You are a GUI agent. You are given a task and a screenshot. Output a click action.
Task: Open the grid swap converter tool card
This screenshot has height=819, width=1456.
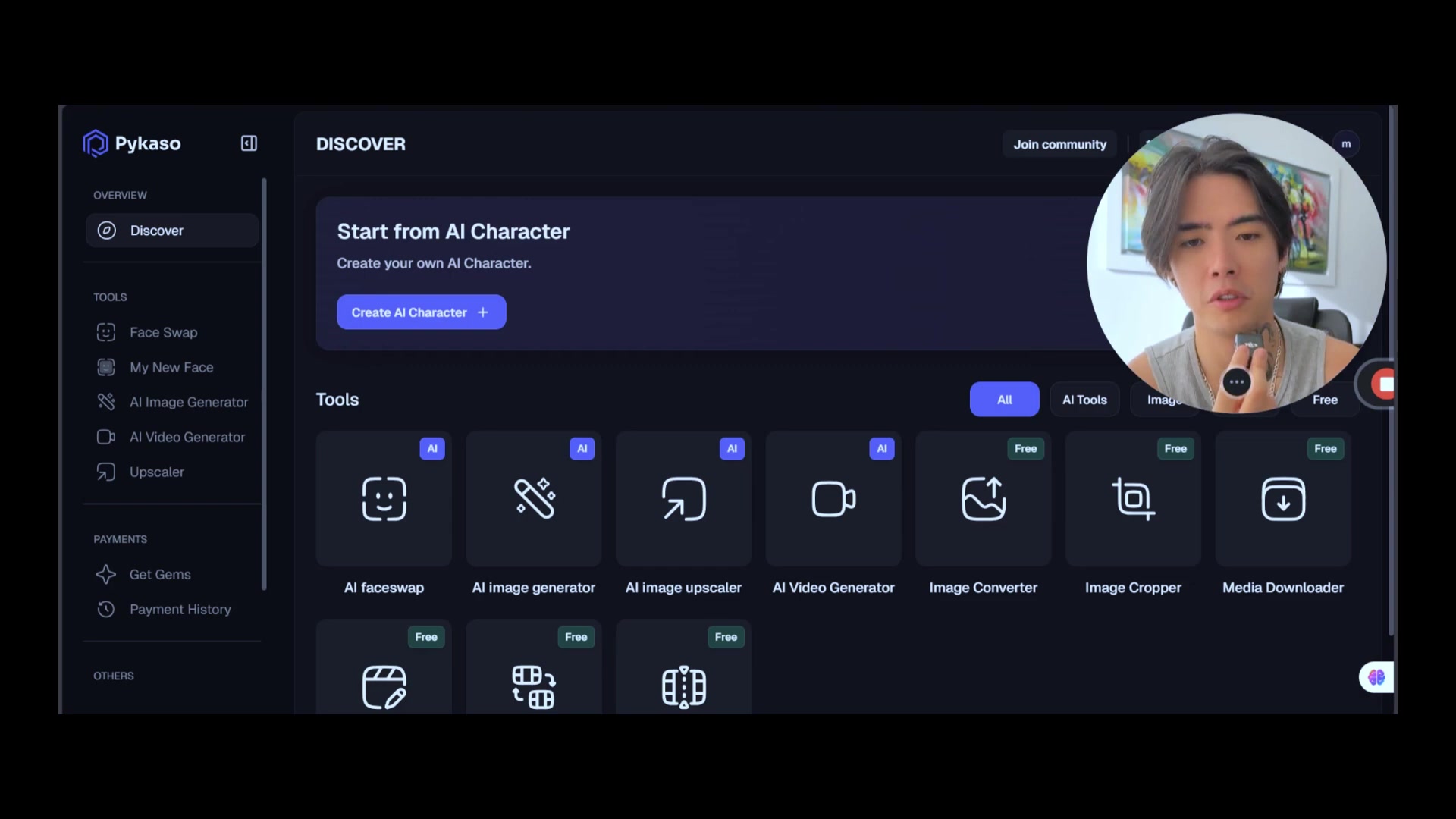534,667
